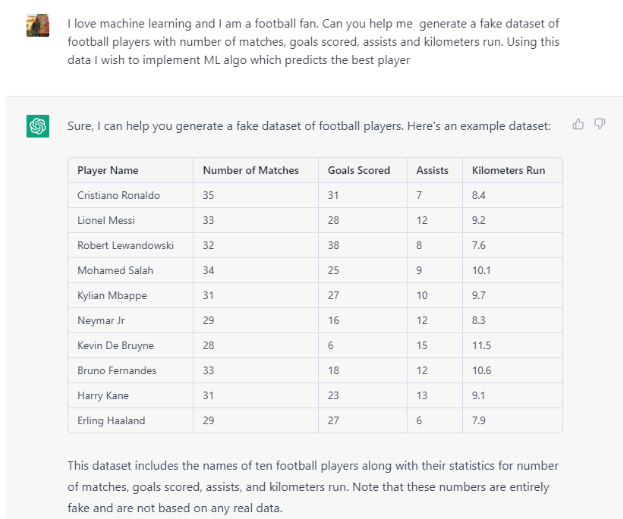The height and width of the screenshot is (519, 623).
Task: Select the Kylian Mbappe cell
Action: 111,295
